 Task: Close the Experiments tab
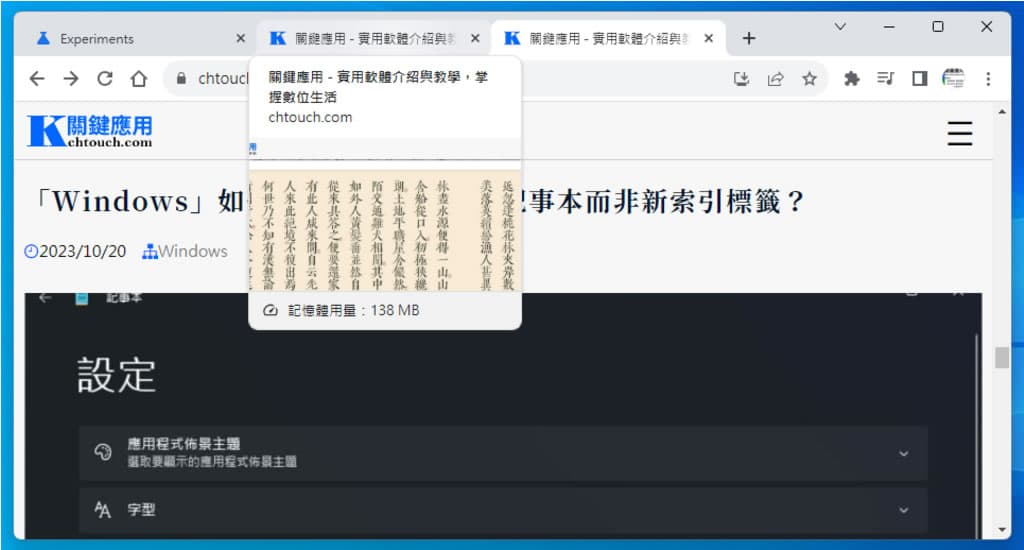pos(240,39)
